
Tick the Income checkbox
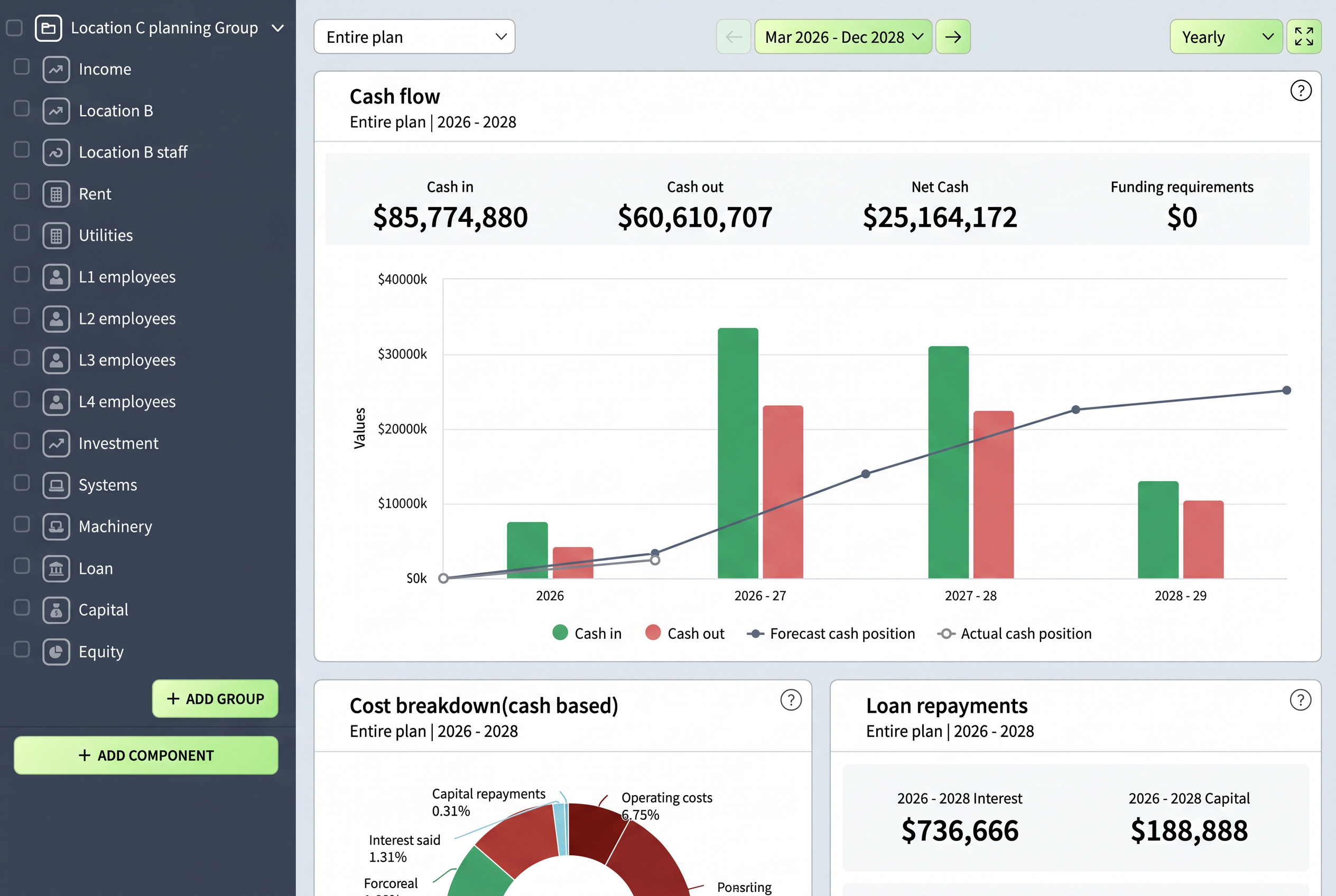coord(22,67)
